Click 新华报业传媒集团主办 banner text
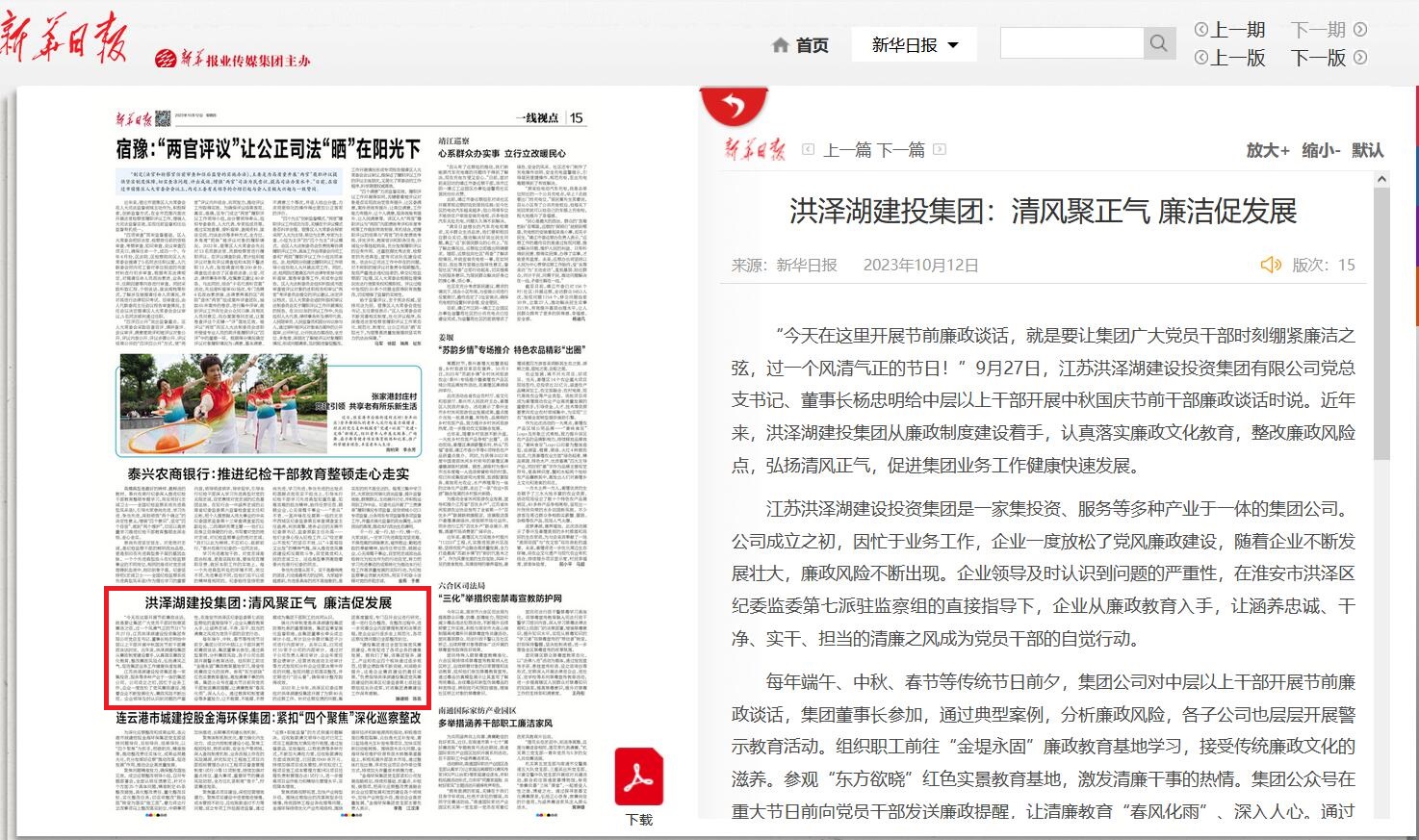 point(245,60)
